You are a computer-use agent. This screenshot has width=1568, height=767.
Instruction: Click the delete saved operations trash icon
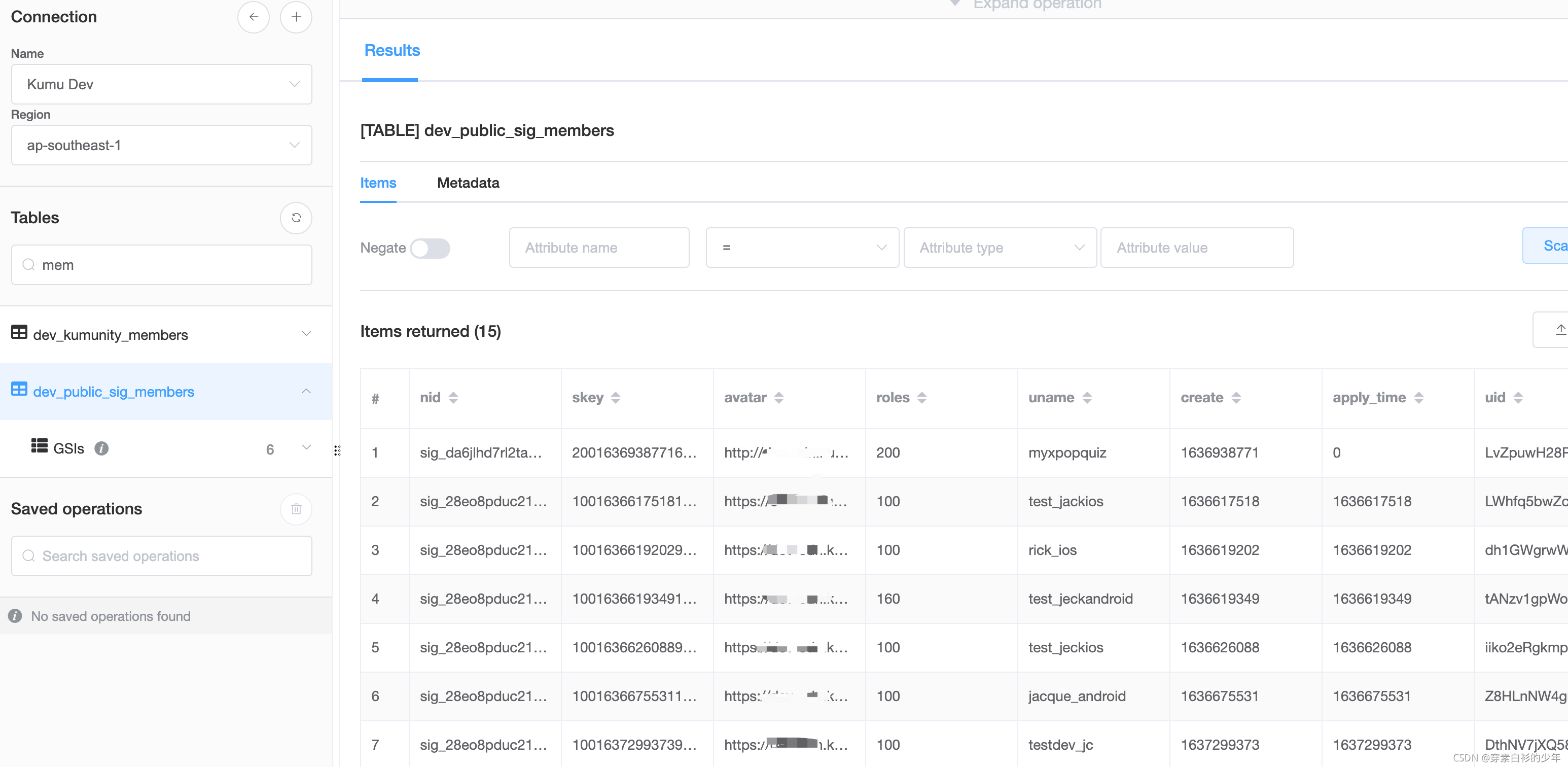pyautogui.click(x=296, y=509)
